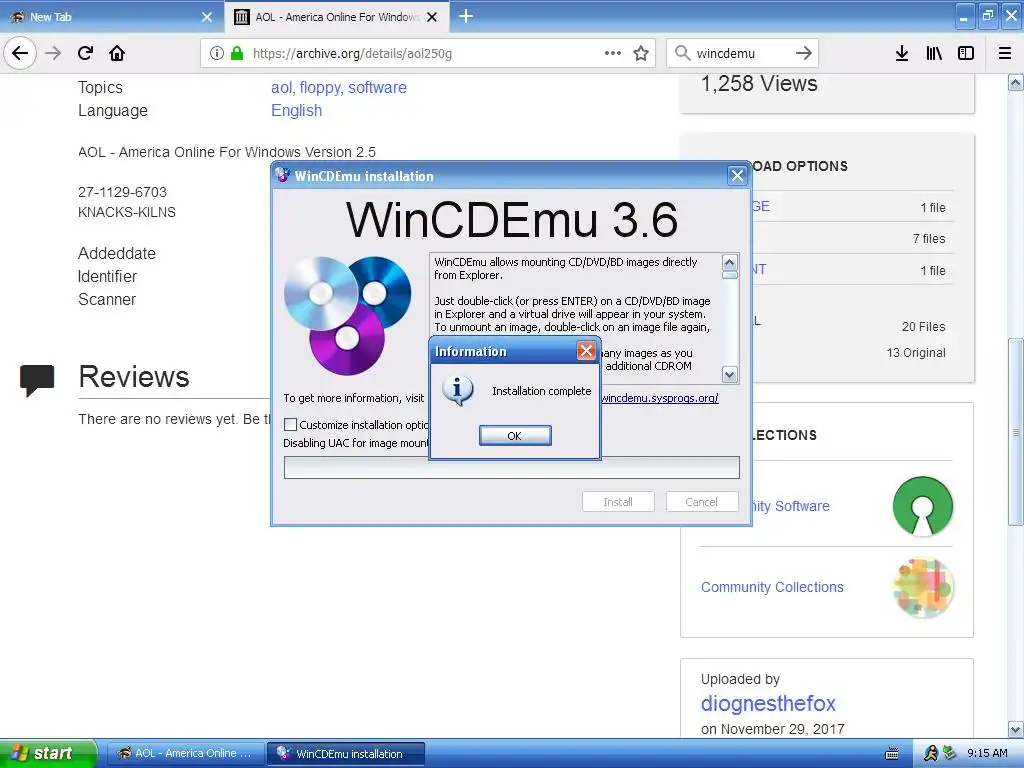1024x768 pixels.
Task: Click the grayed Cancel button
Action: pos(701,502)
